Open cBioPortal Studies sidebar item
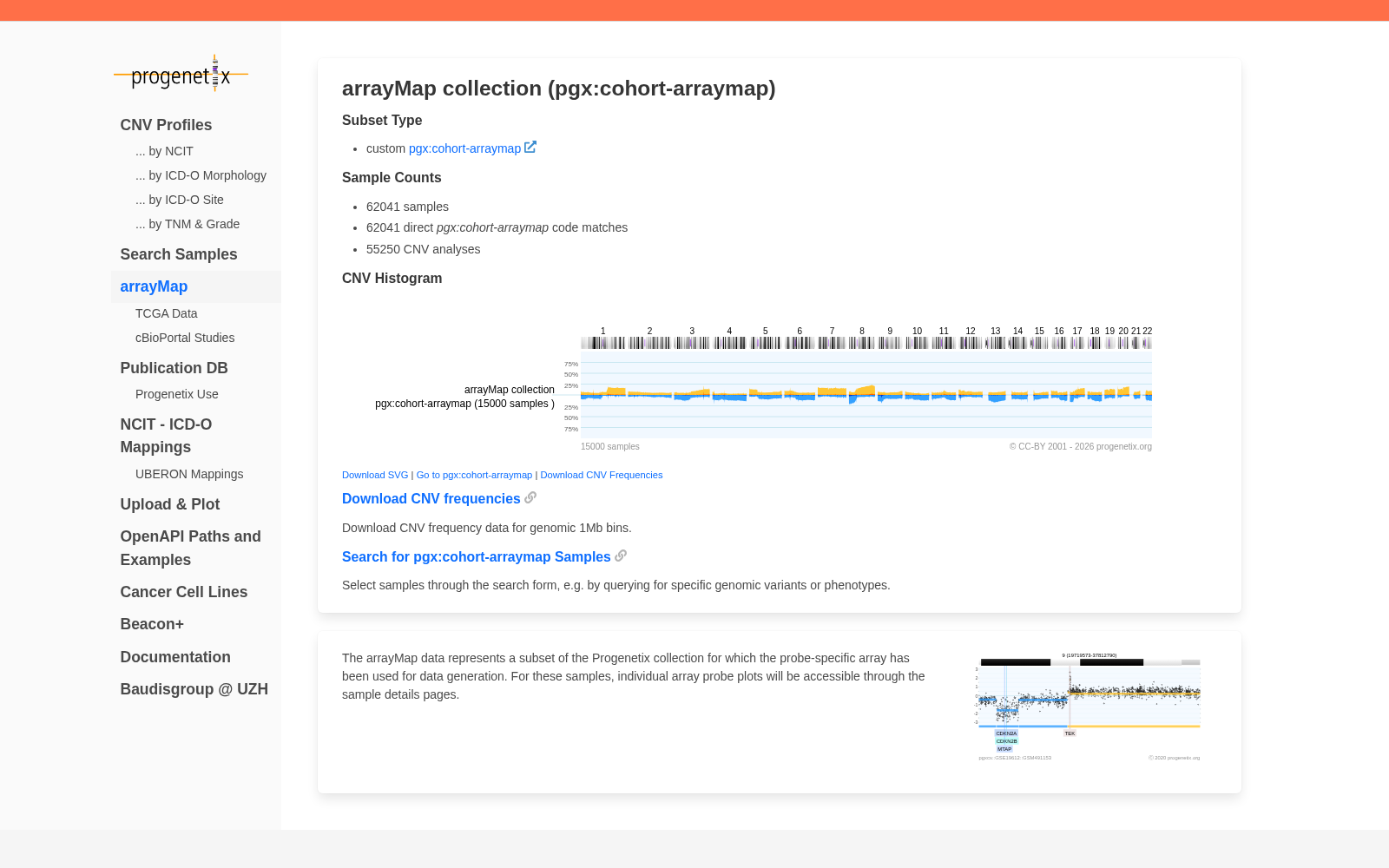The height and width of the screenshot is (868, 1389). 185,338
